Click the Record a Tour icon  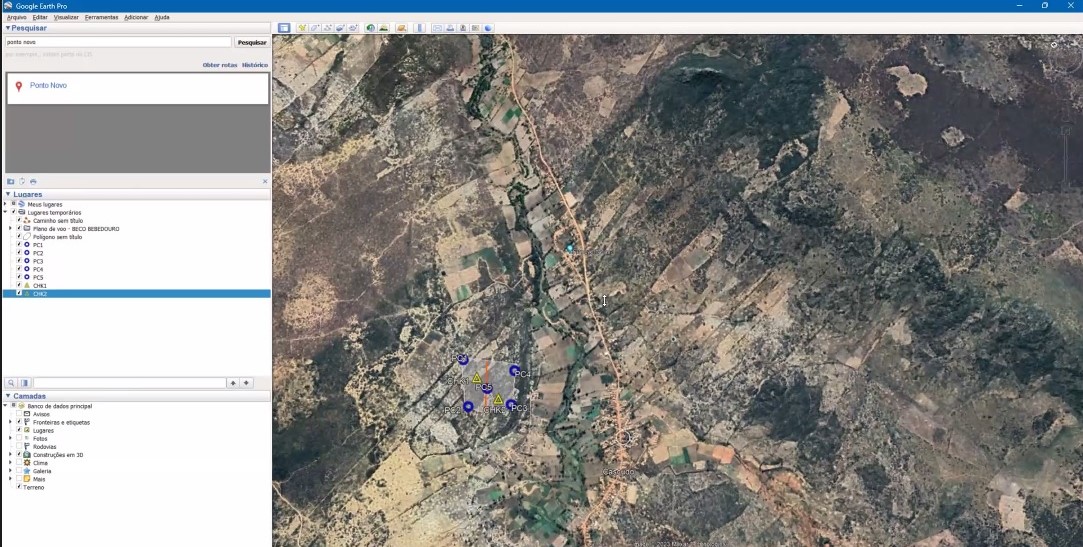[353, 28]
